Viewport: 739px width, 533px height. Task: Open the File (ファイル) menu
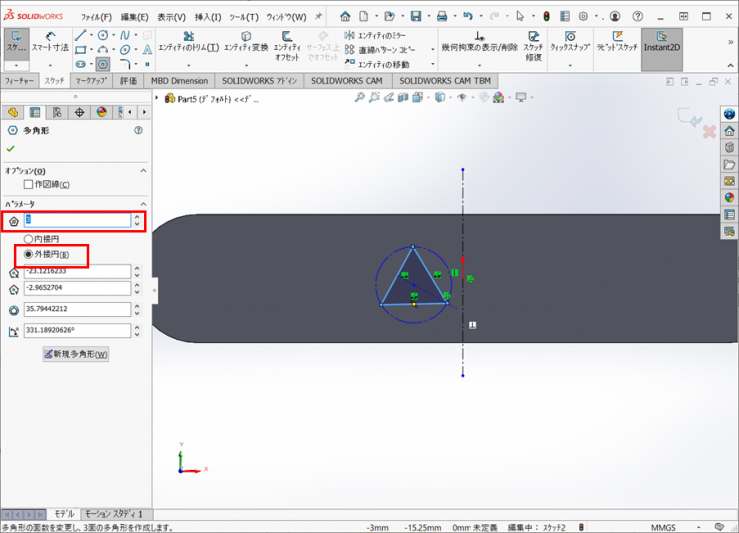[x=96, y=17]
